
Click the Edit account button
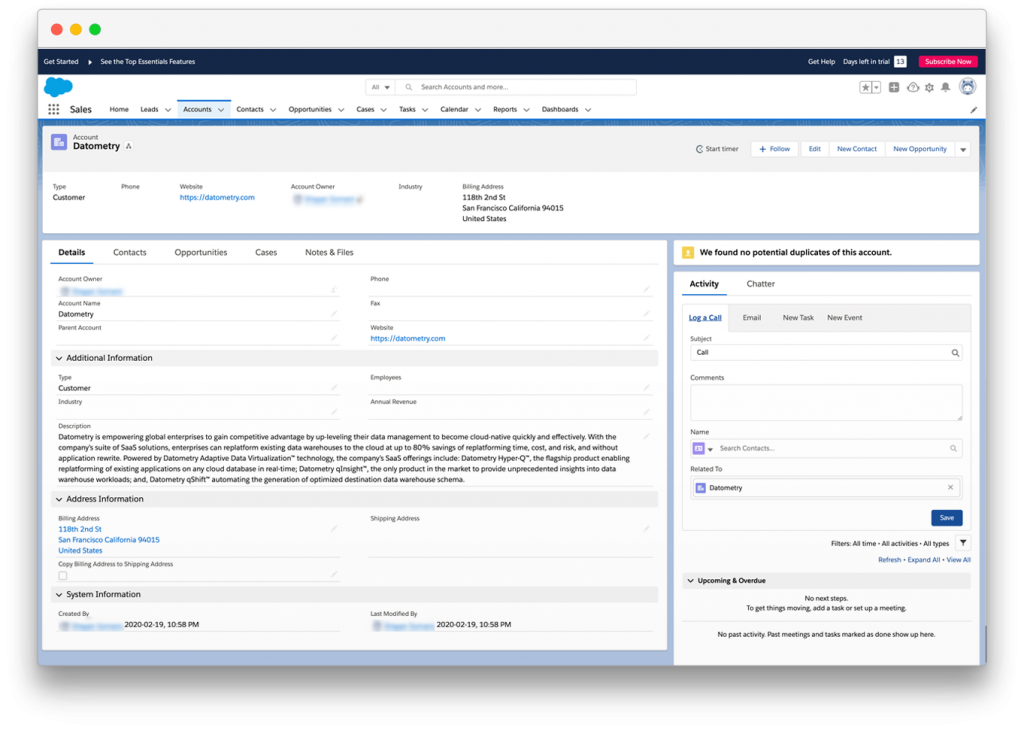point(814,150)
